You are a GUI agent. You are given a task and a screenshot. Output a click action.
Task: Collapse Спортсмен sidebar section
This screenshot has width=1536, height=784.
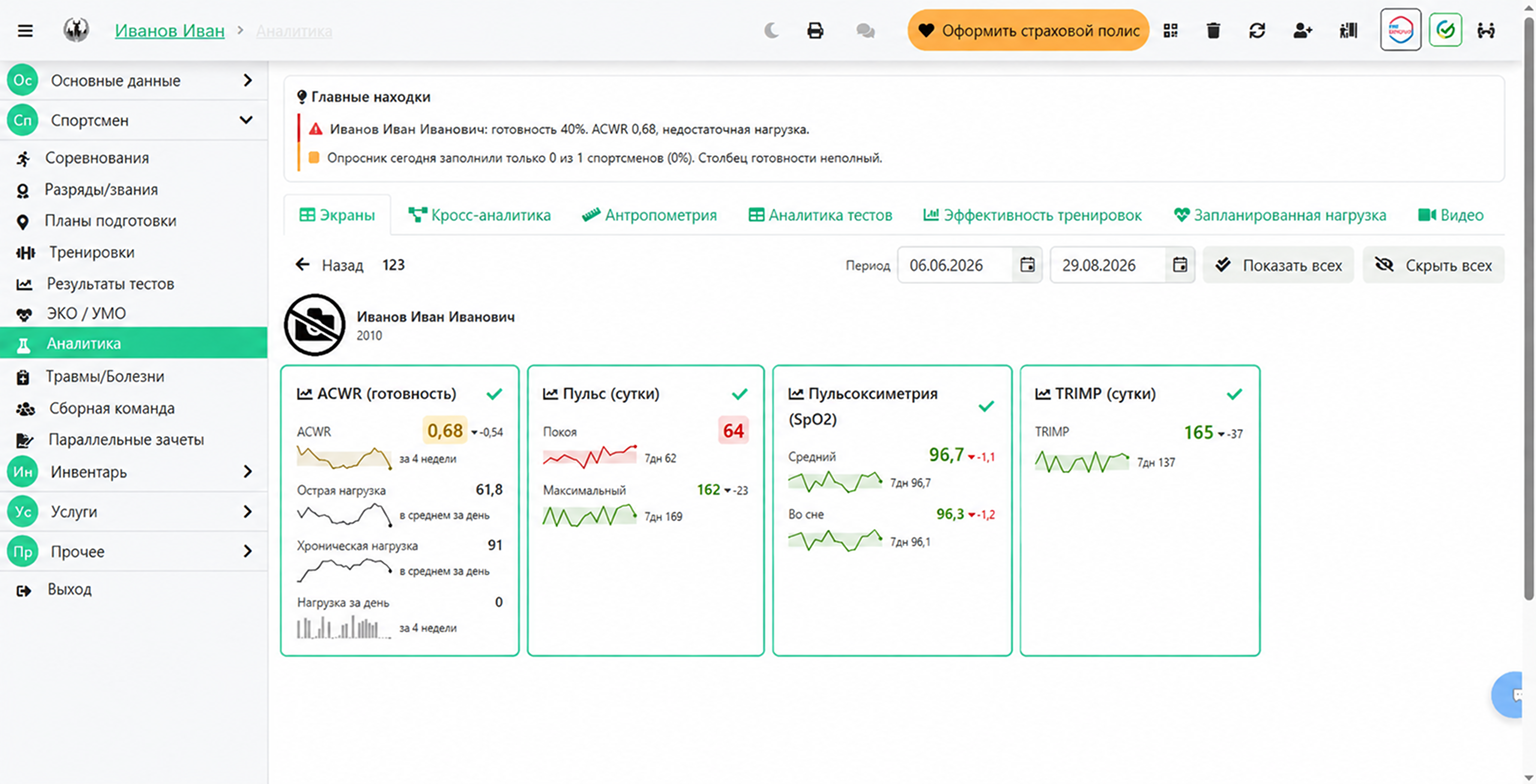tap(133, 120)
